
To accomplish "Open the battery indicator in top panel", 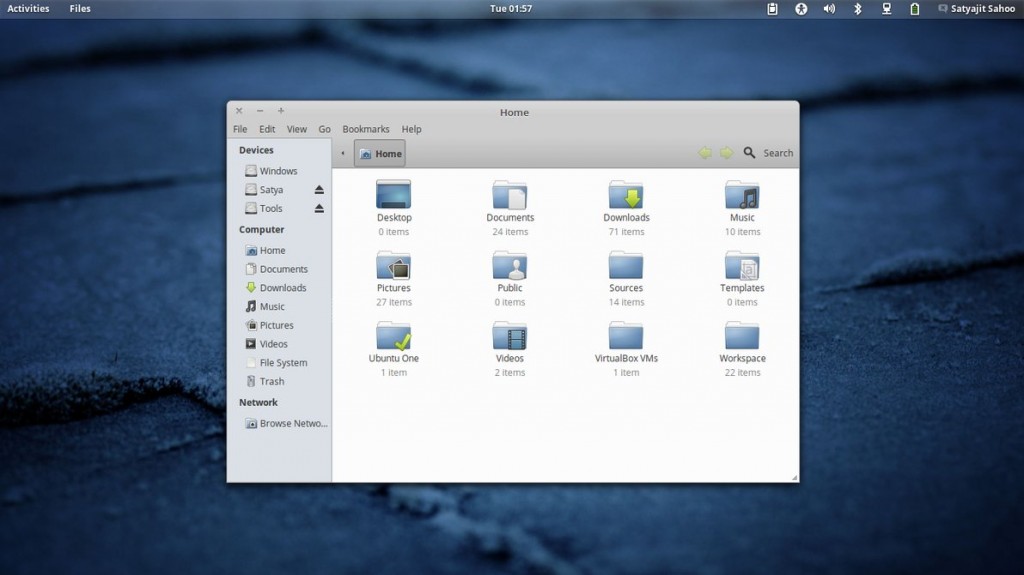I will pyautogui.click(x=915, y=8).
